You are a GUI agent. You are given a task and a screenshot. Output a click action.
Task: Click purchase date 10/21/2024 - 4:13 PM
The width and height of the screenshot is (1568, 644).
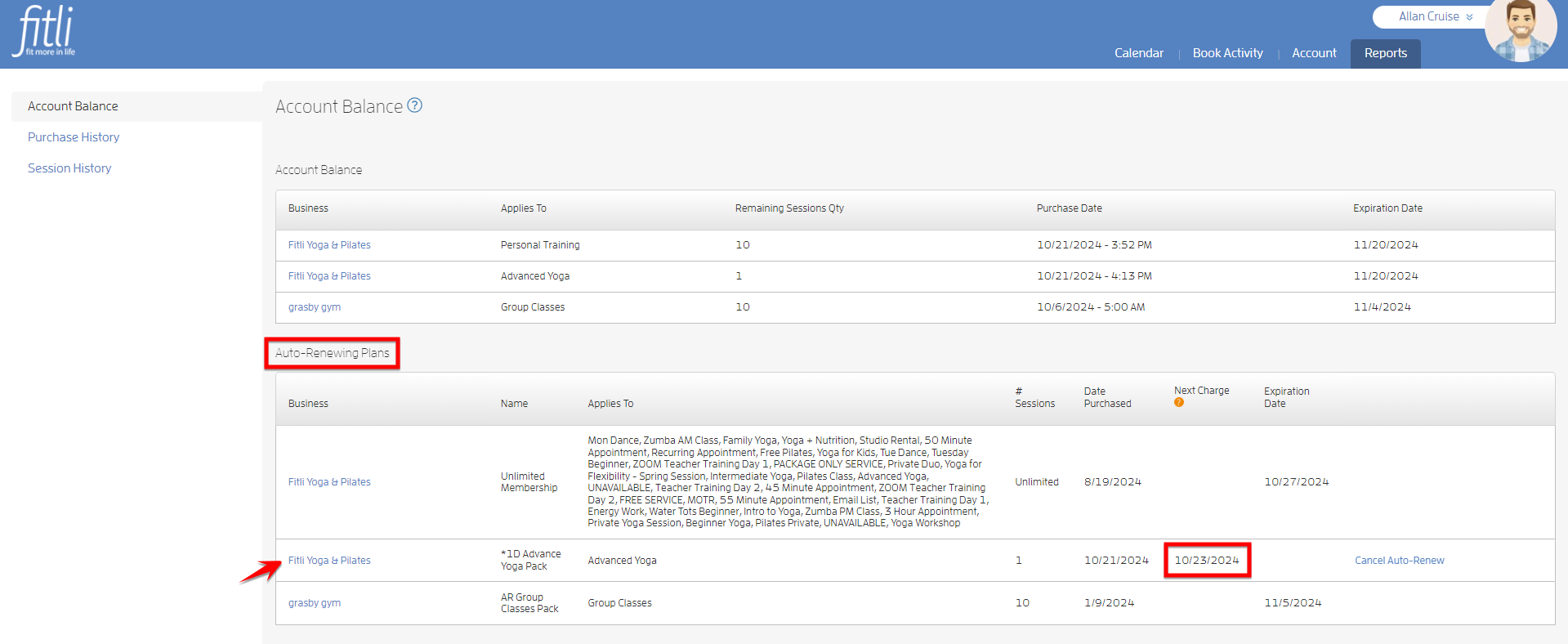(x=1094, y=276)
